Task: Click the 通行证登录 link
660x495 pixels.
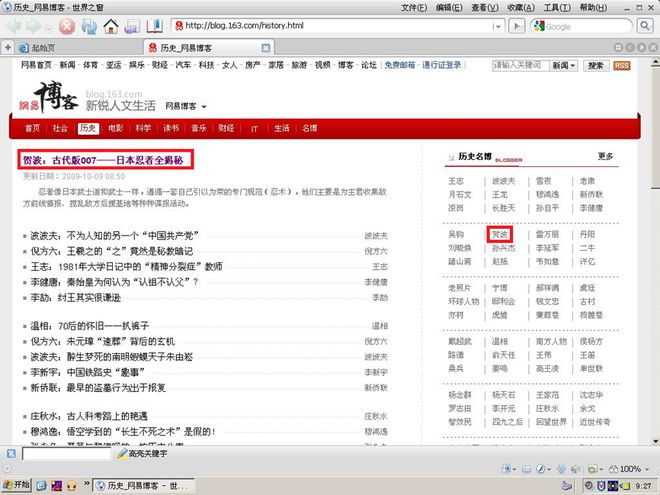Action: pyautogui.click(x=442, y=65)
